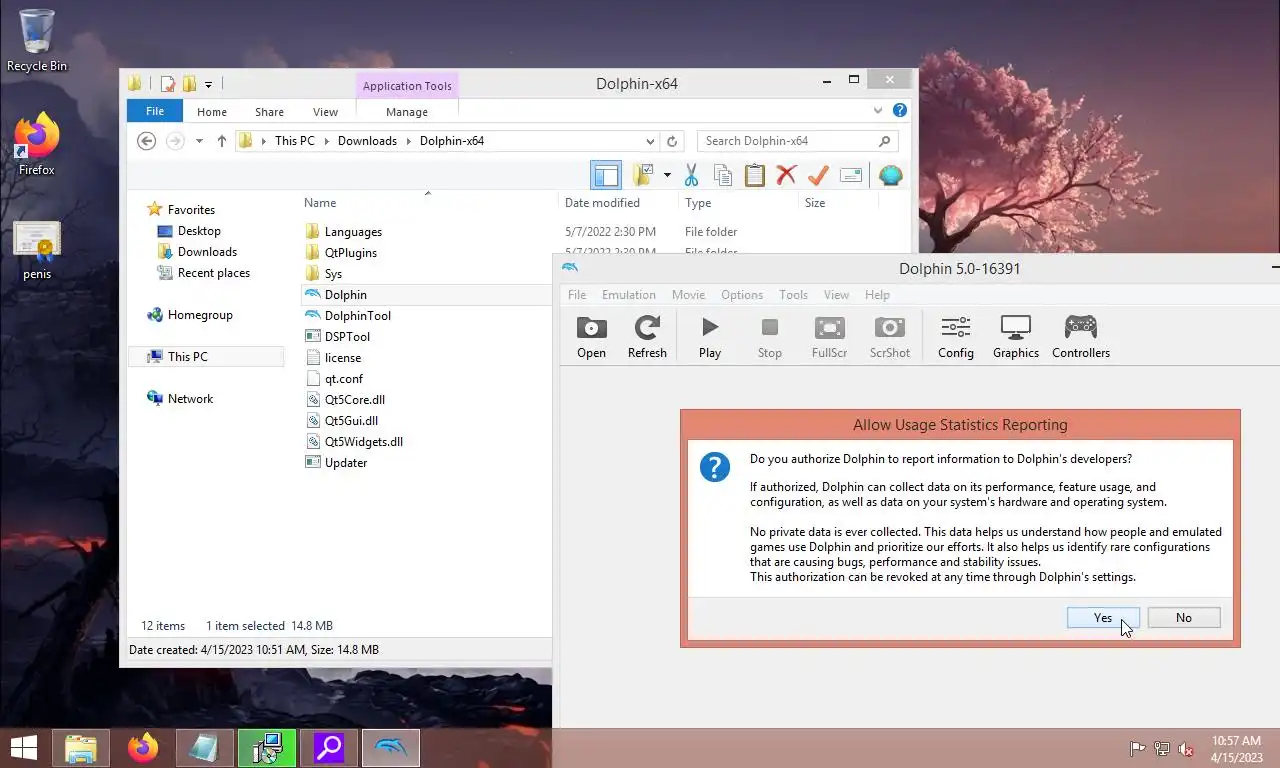This screenshot has width=1280, height=768.
Task: Click the Cut scissors icon in Explorer
Action: point(691,175)
